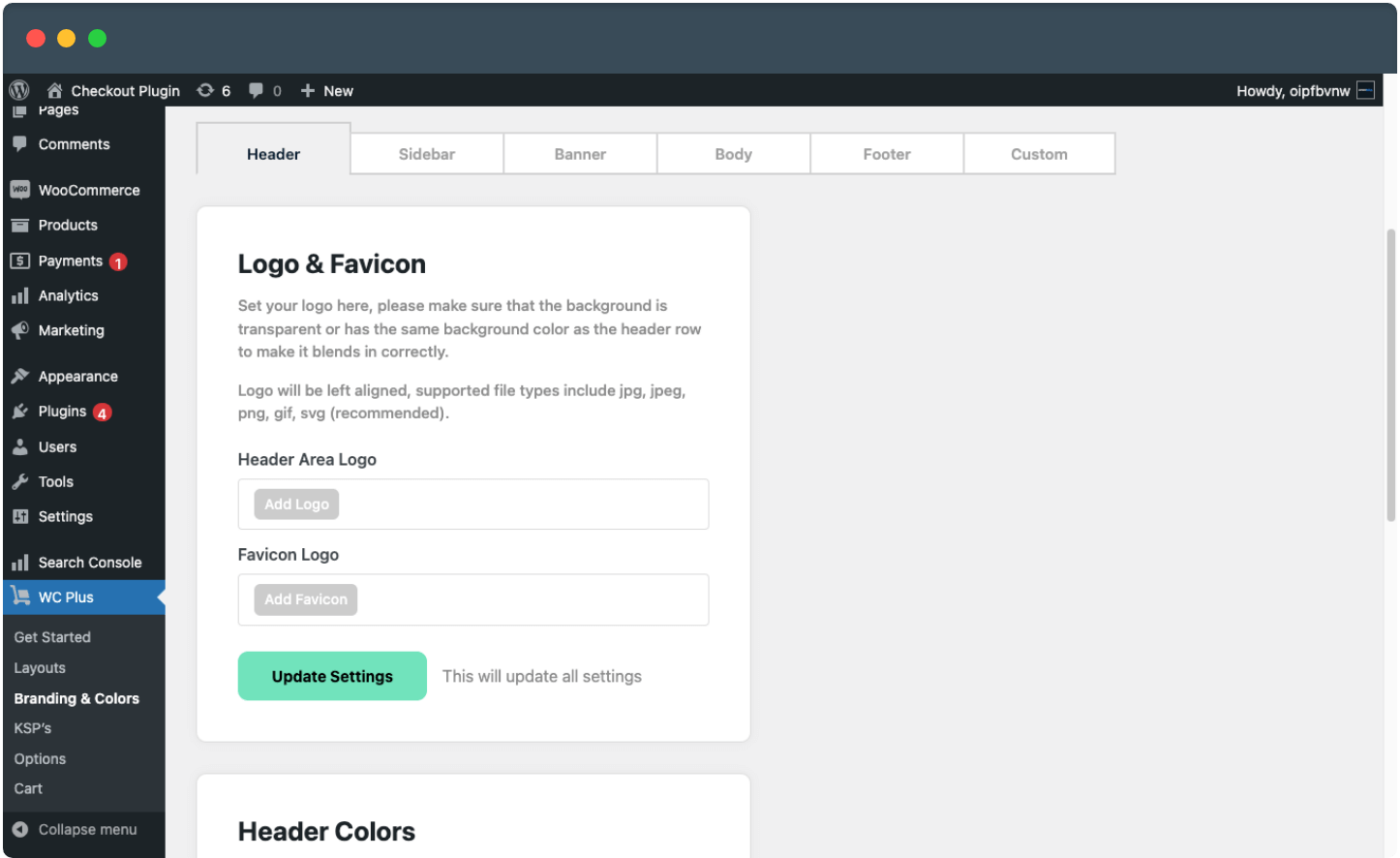
Task: Open Get Started submenu item
Action: tap(52, 637)
